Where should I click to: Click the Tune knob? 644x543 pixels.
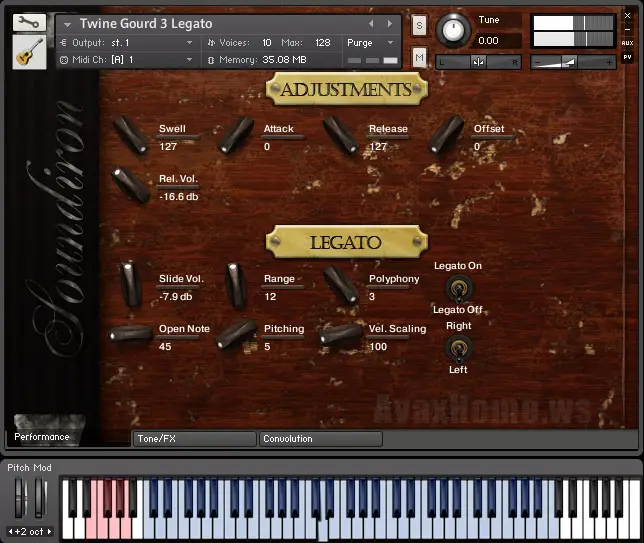tap(453, 30)
